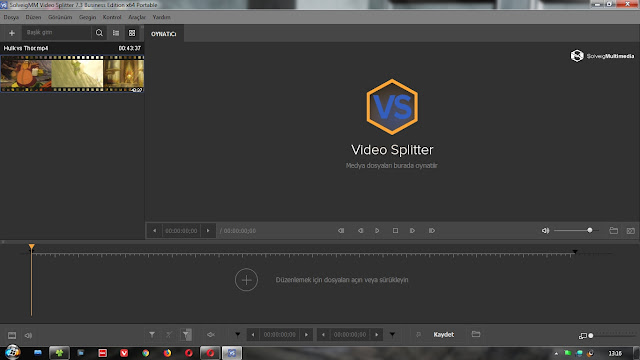Click the play button in player

(377, 231)
